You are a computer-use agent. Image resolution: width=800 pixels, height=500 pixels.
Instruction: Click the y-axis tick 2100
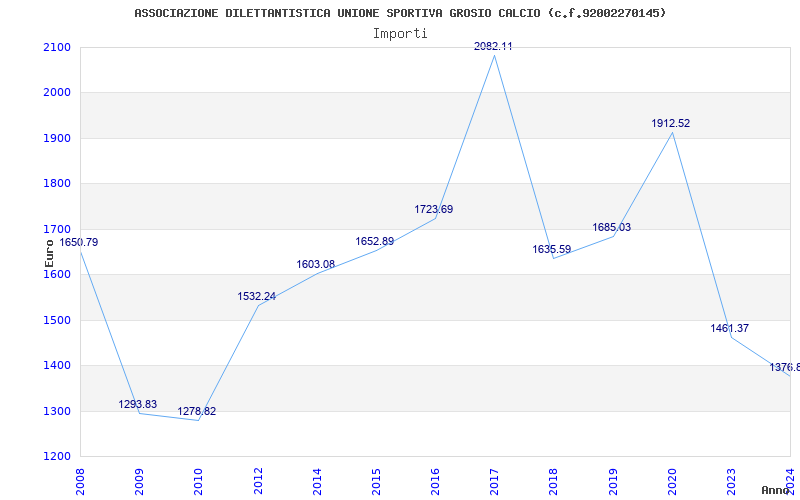pos(57,47)
